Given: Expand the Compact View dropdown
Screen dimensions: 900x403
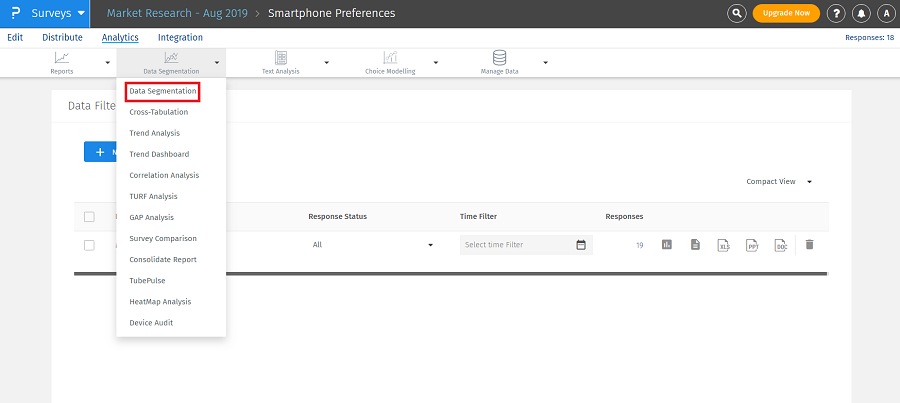Looking at the screenshot, I should (779, 182).
